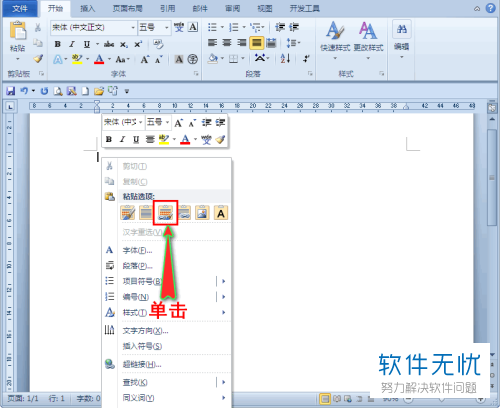Click the Picture paste option icon
Screen dimensions: 500x408
(x=202, y=213)
